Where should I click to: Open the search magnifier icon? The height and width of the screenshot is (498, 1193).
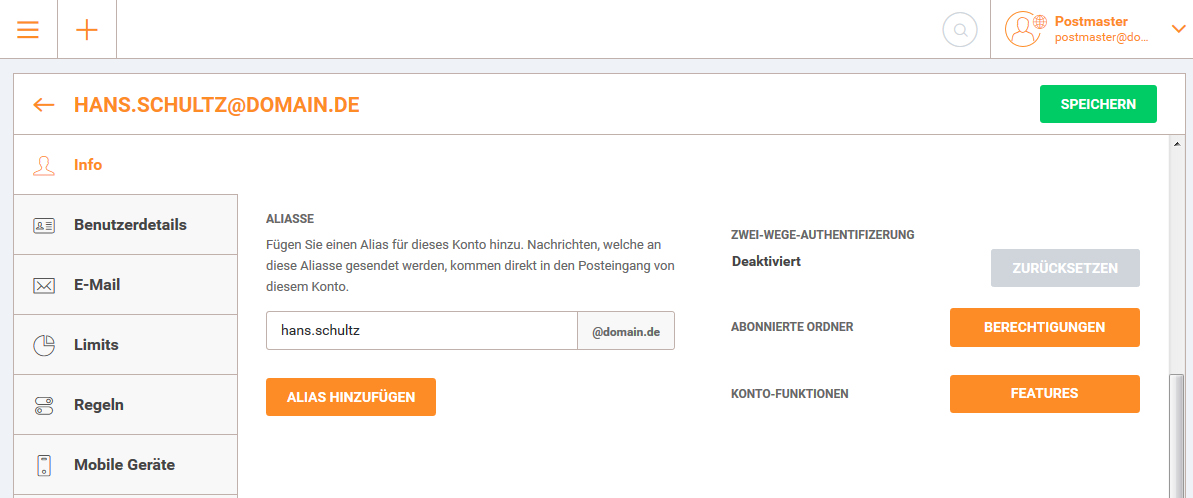pyautogui.click(x=959, y=30)
